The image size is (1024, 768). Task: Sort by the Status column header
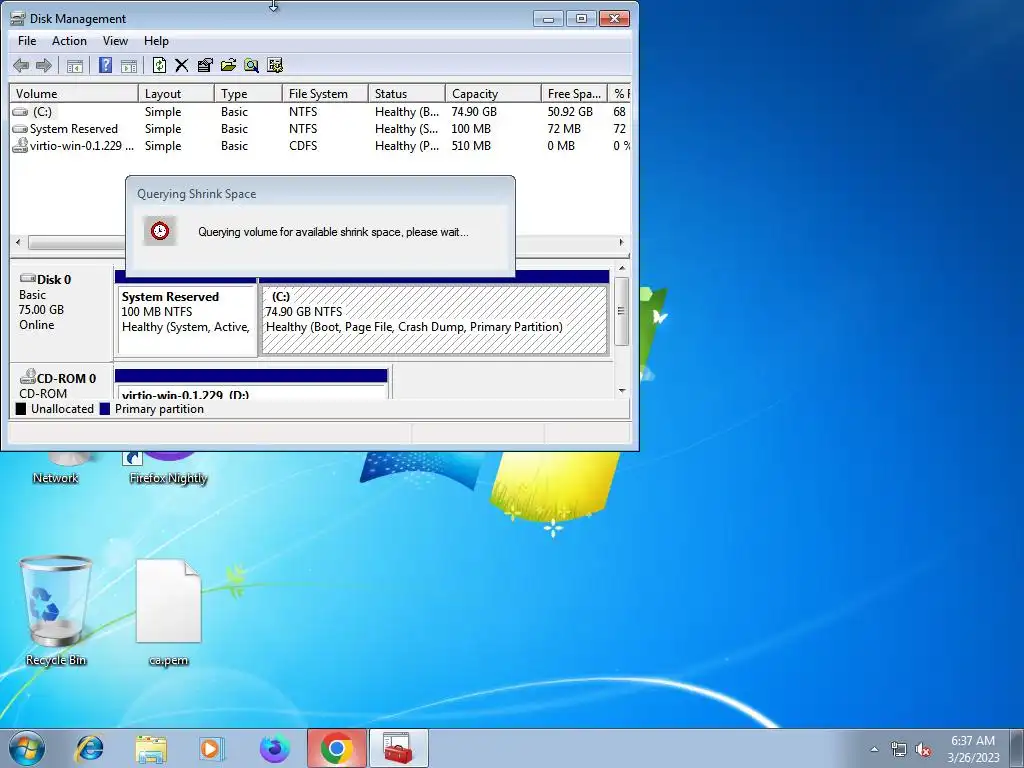coord(406,93)
